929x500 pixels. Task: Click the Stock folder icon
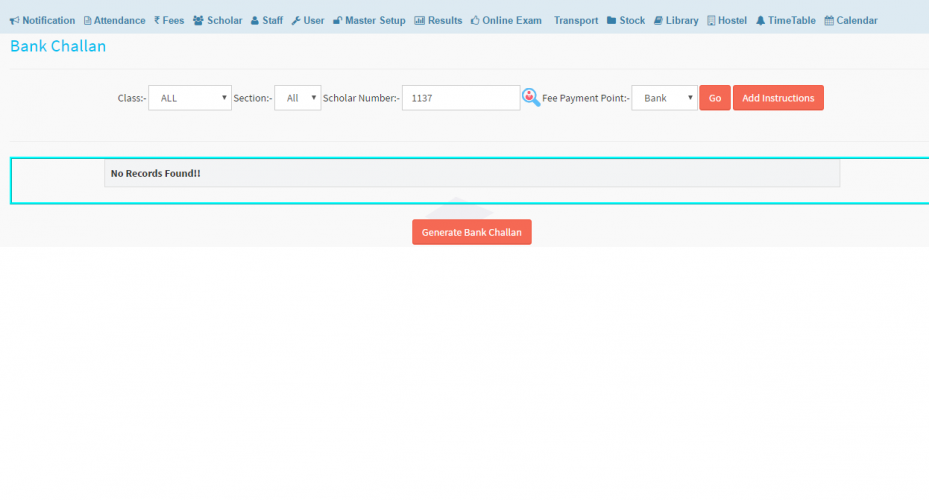[x=611, y=21]
